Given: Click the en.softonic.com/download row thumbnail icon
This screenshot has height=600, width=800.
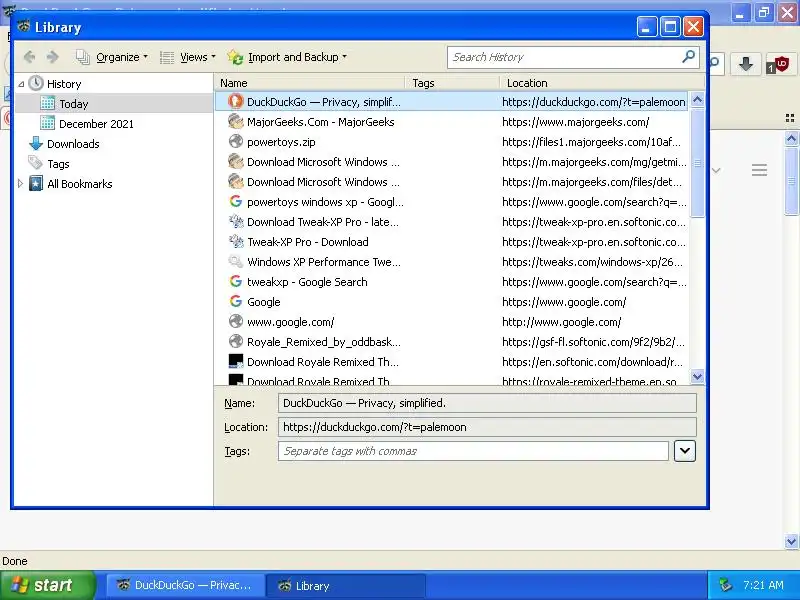Looking at the screenshot, I should point(235,361).
